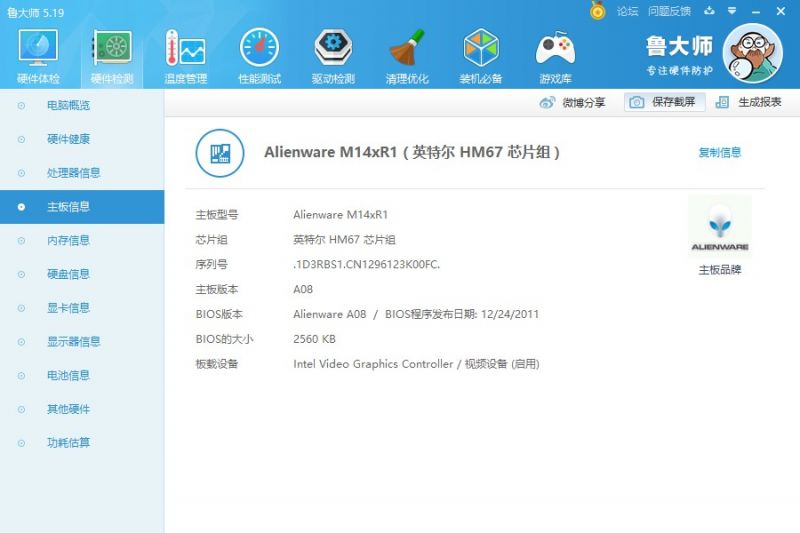Share via 微博分享
Screen dimensions: 800x533
572,103
